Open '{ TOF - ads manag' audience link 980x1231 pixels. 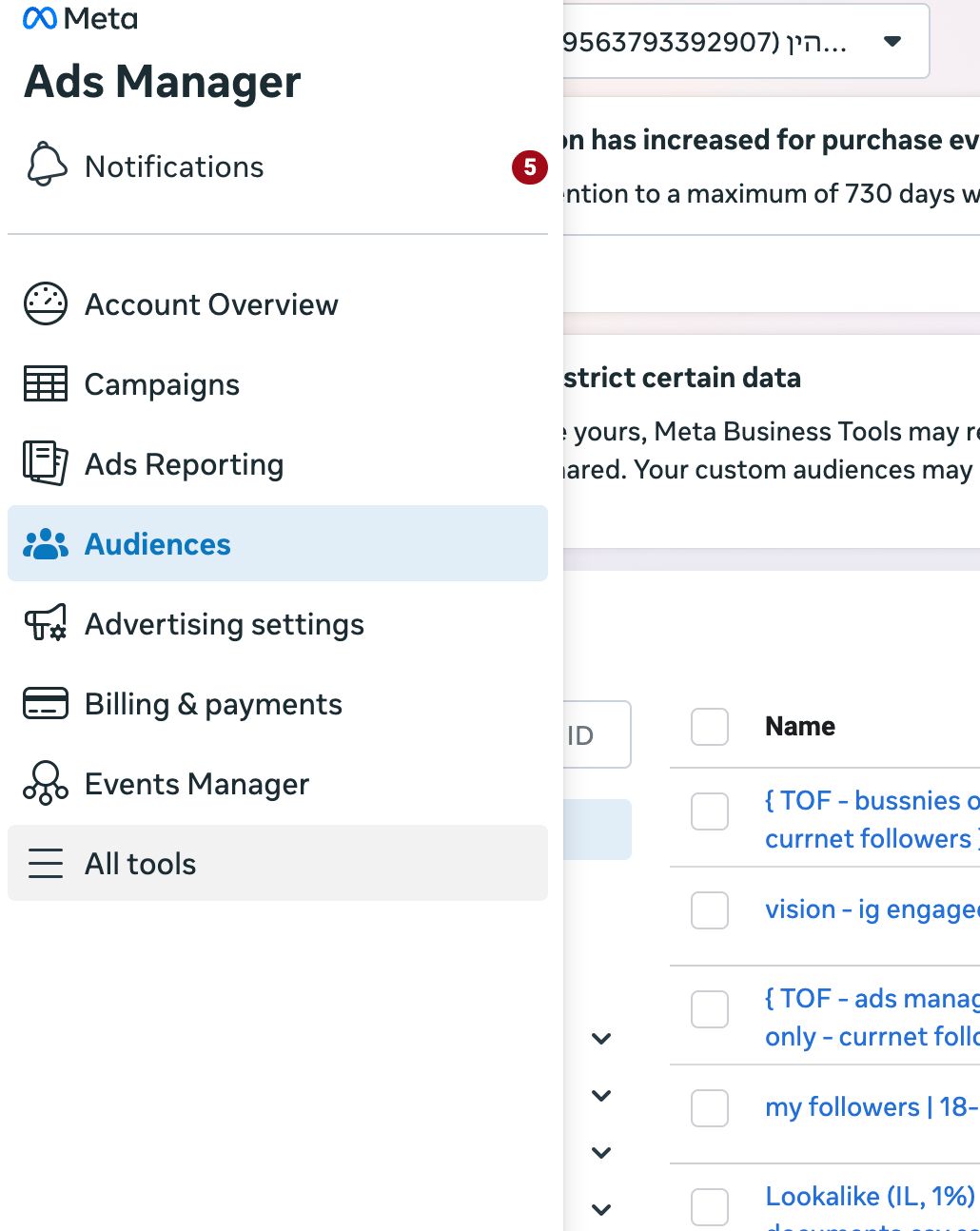pyautogui.click(x=872, y=1017)
